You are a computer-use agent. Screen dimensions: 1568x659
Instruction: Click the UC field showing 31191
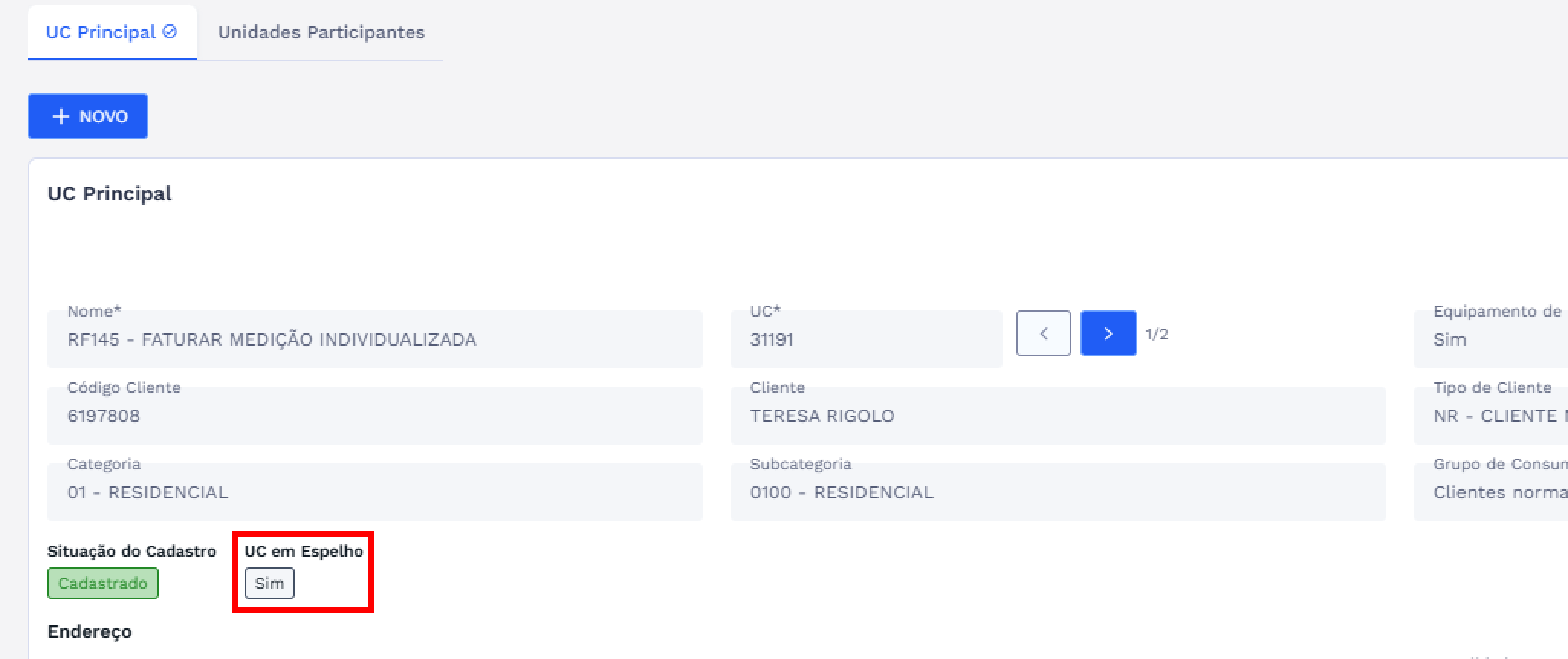866,339
